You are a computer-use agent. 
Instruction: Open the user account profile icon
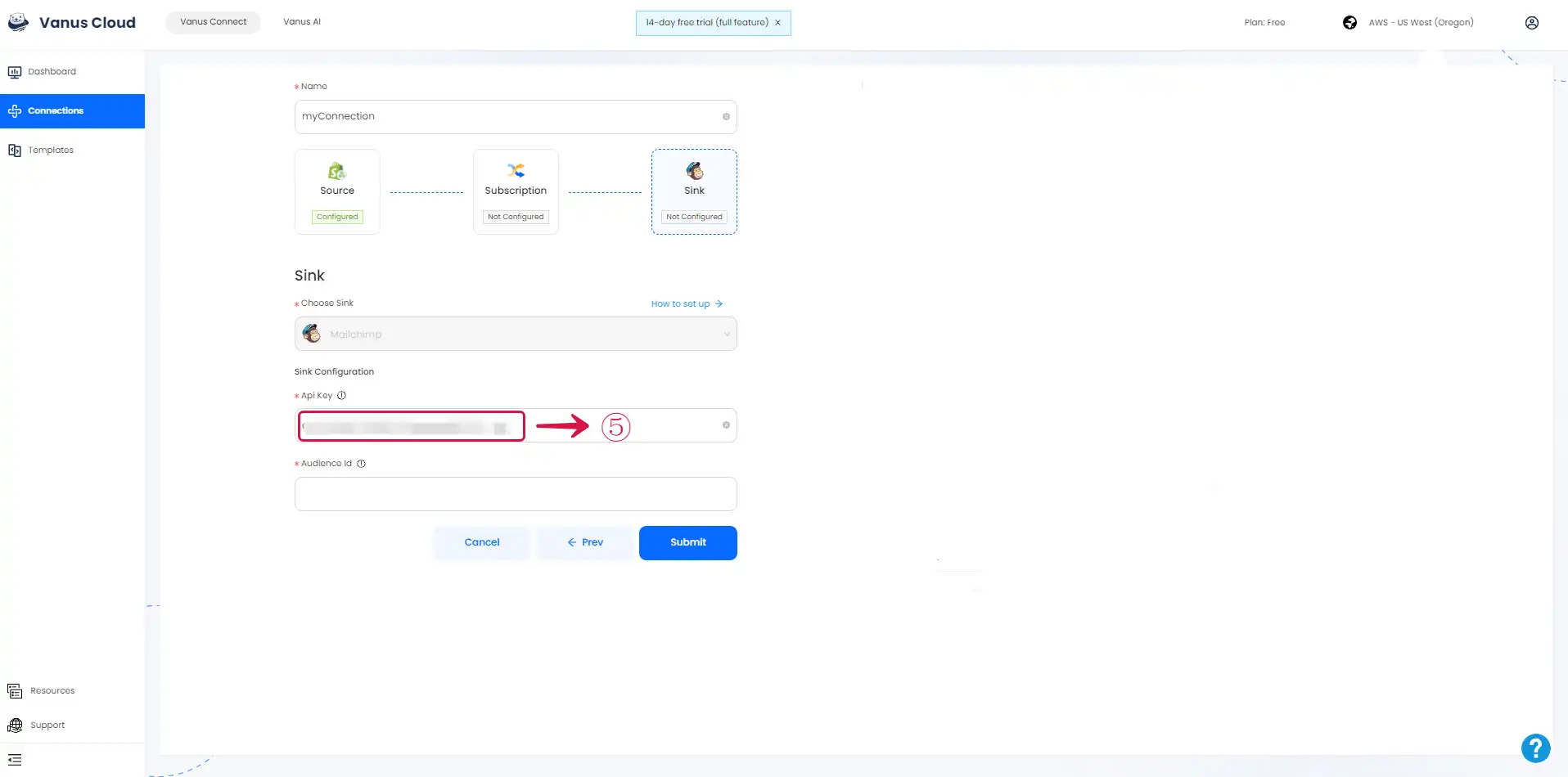(x=1532, y=23)
